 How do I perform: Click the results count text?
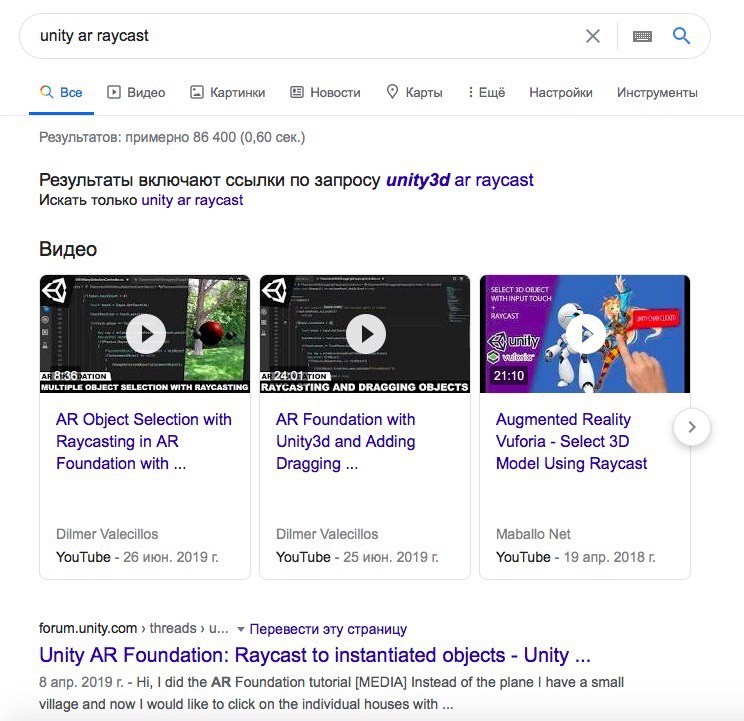(172, 138)
